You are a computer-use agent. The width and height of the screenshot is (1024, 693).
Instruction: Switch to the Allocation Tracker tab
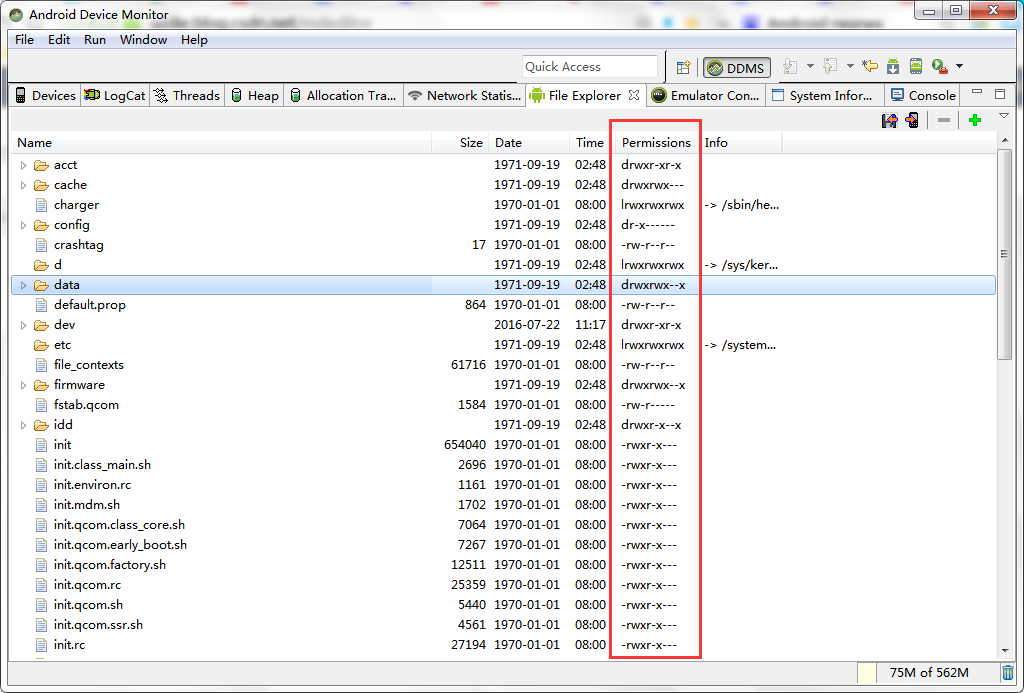344,95
